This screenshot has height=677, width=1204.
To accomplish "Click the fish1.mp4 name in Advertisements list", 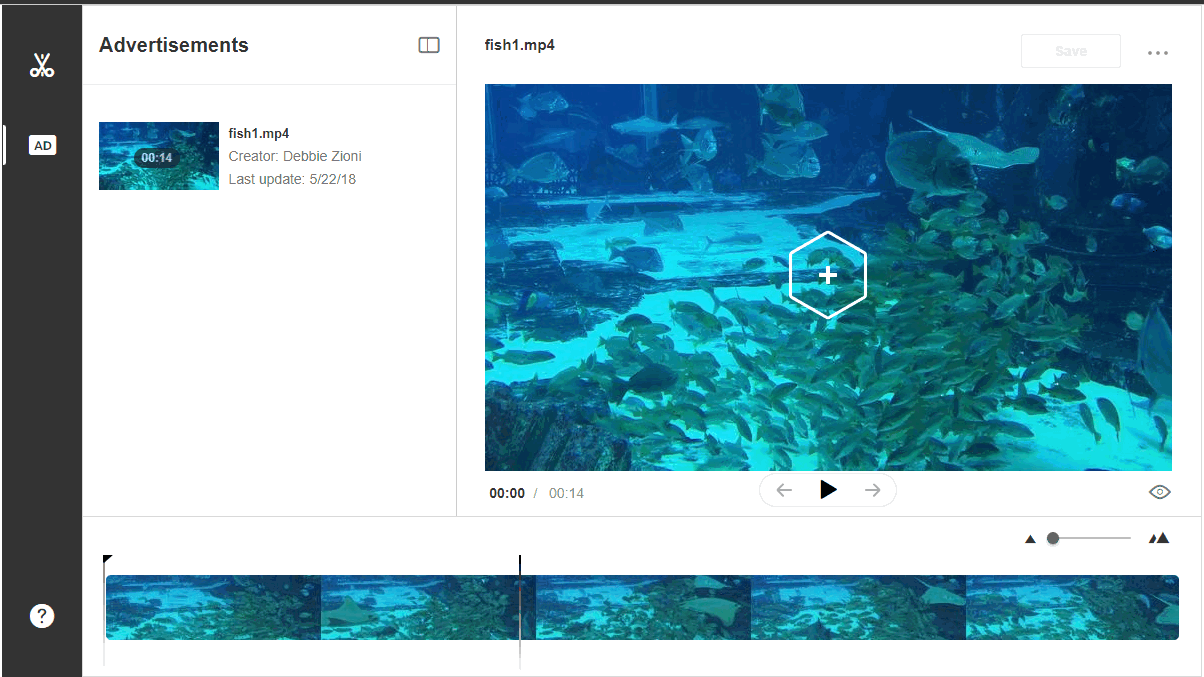I will point(259,133).
